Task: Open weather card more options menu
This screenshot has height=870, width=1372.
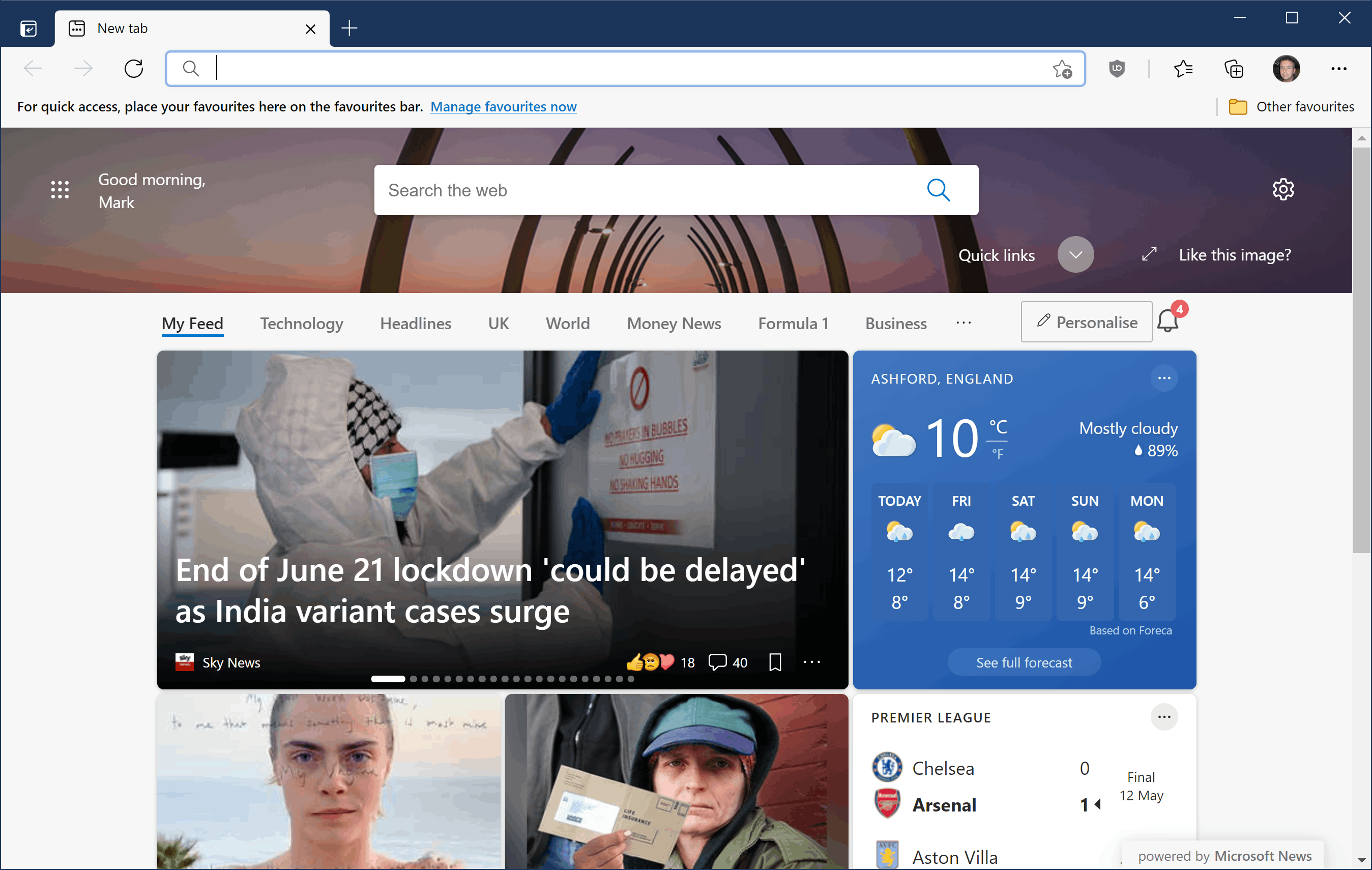Action: [x=1163, y=379]
